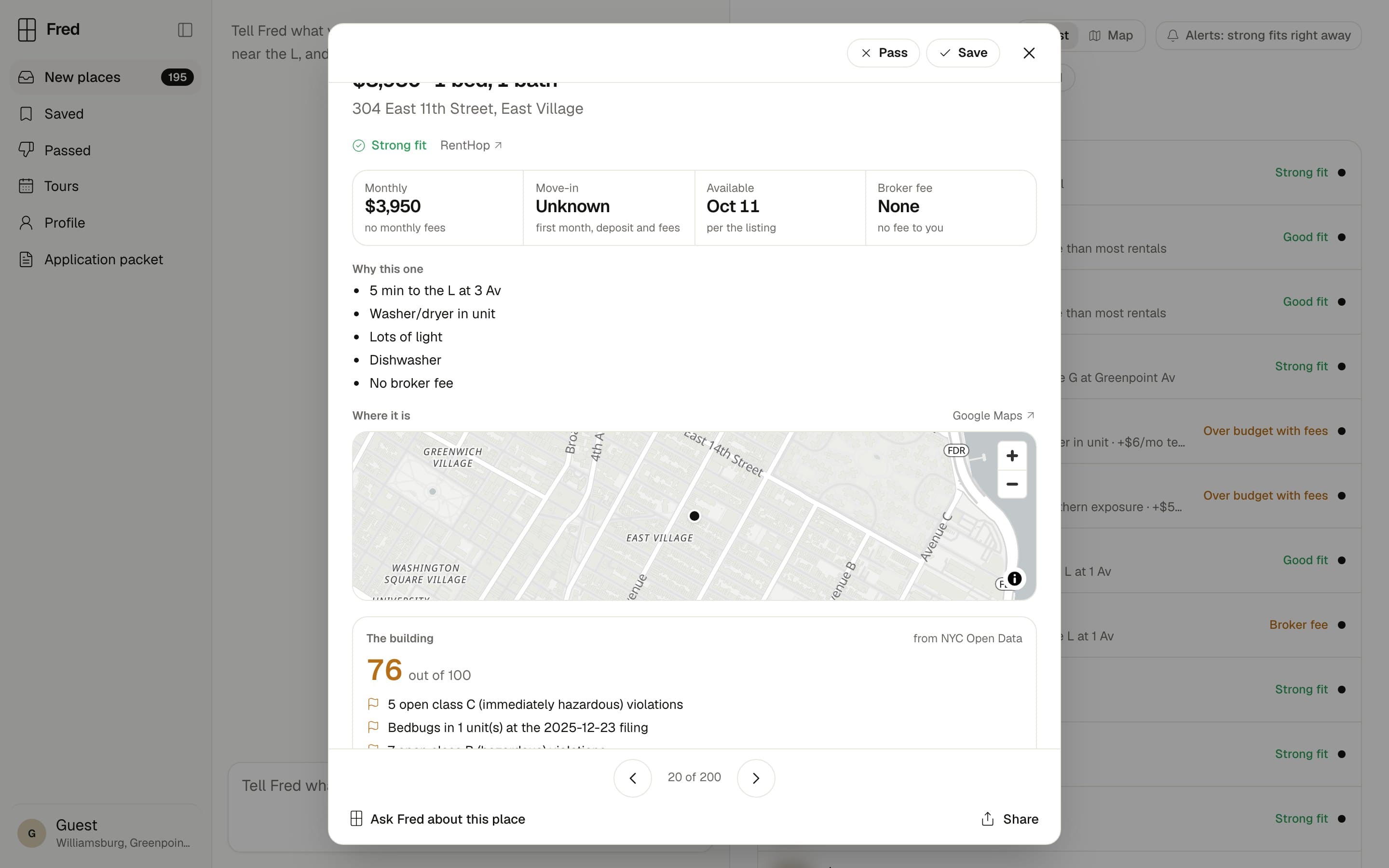Ask Fred about this place
Screen dimensions: 1389x868
(x=437, y=819)
